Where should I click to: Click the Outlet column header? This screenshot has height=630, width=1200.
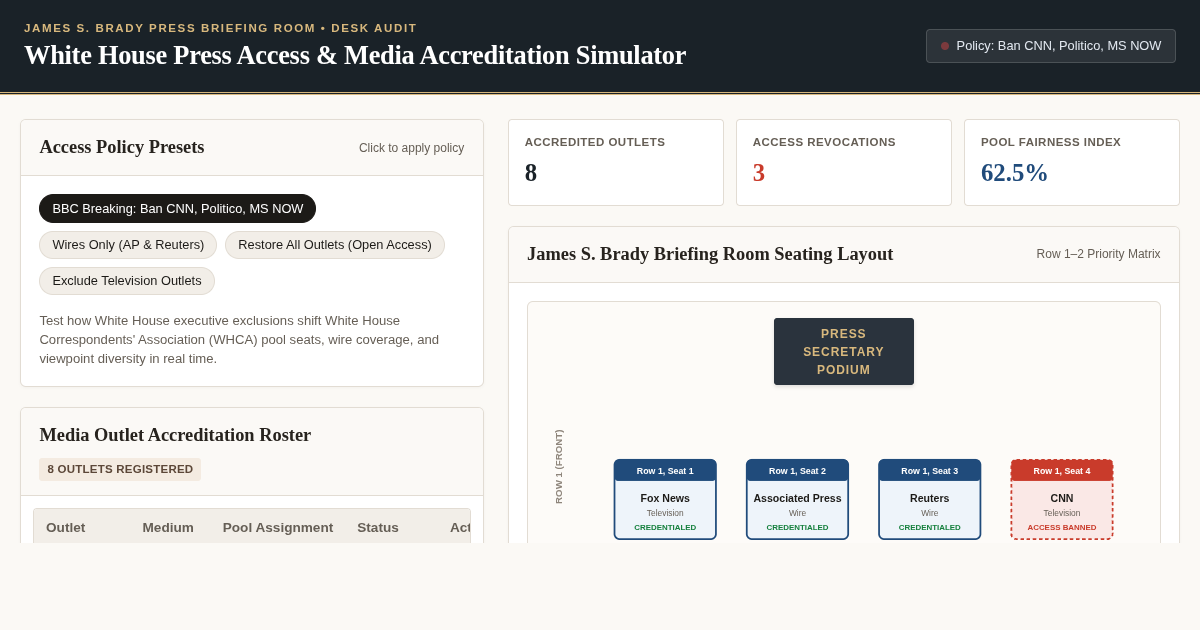tap(66, 527)
